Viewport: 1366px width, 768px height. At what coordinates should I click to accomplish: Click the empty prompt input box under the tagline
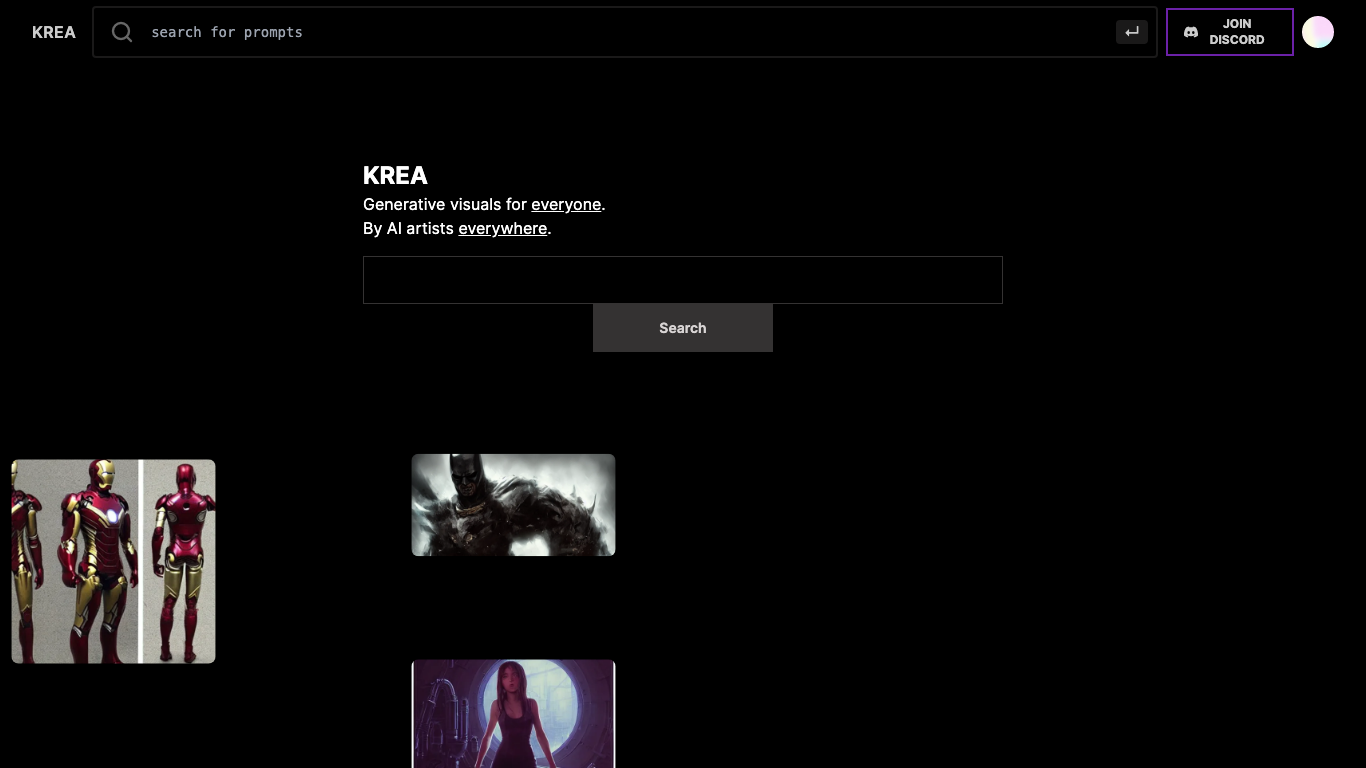683,279
